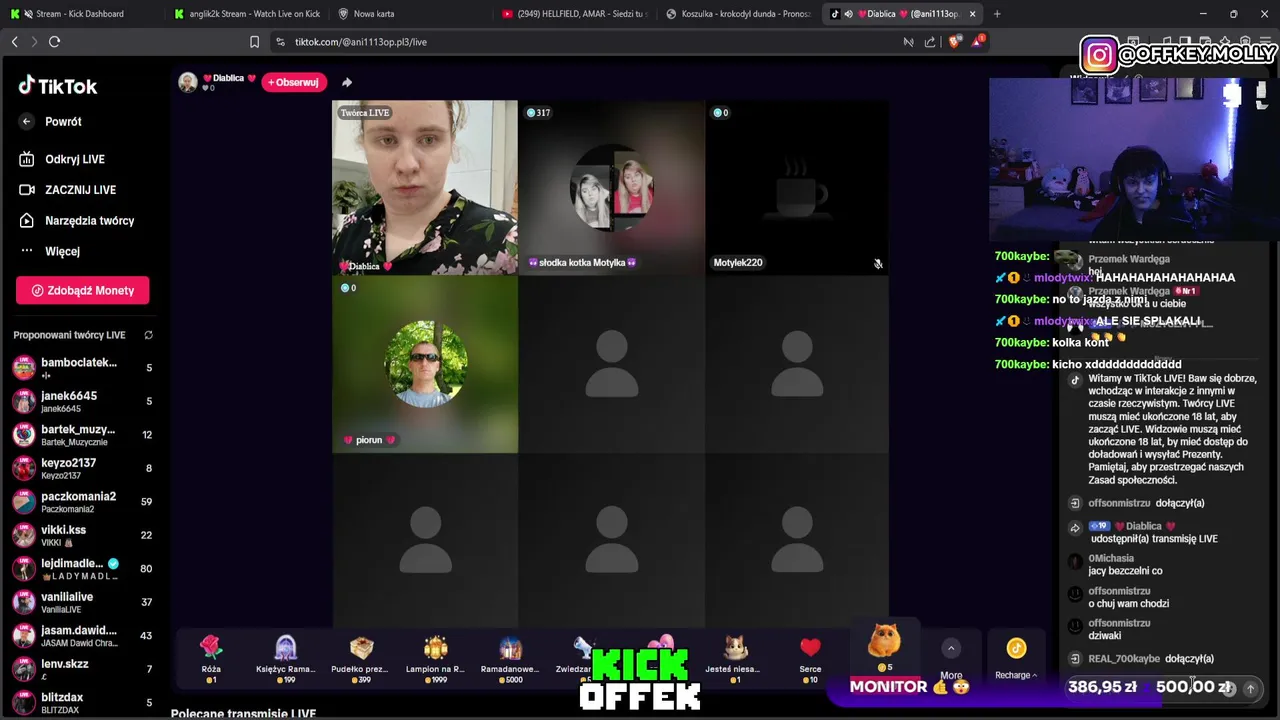This screenshot has width=1280, height=720.
Task: Select the Motylek220 guest tile
Action: coord(797,187)
